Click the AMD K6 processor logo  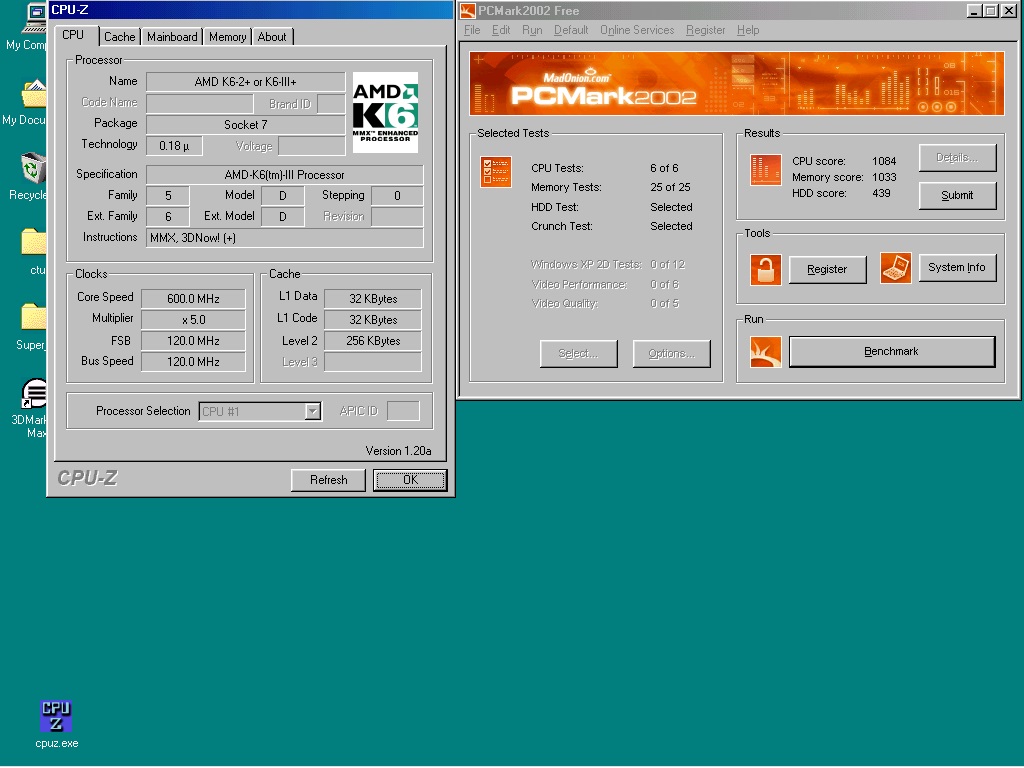(385, 112)
